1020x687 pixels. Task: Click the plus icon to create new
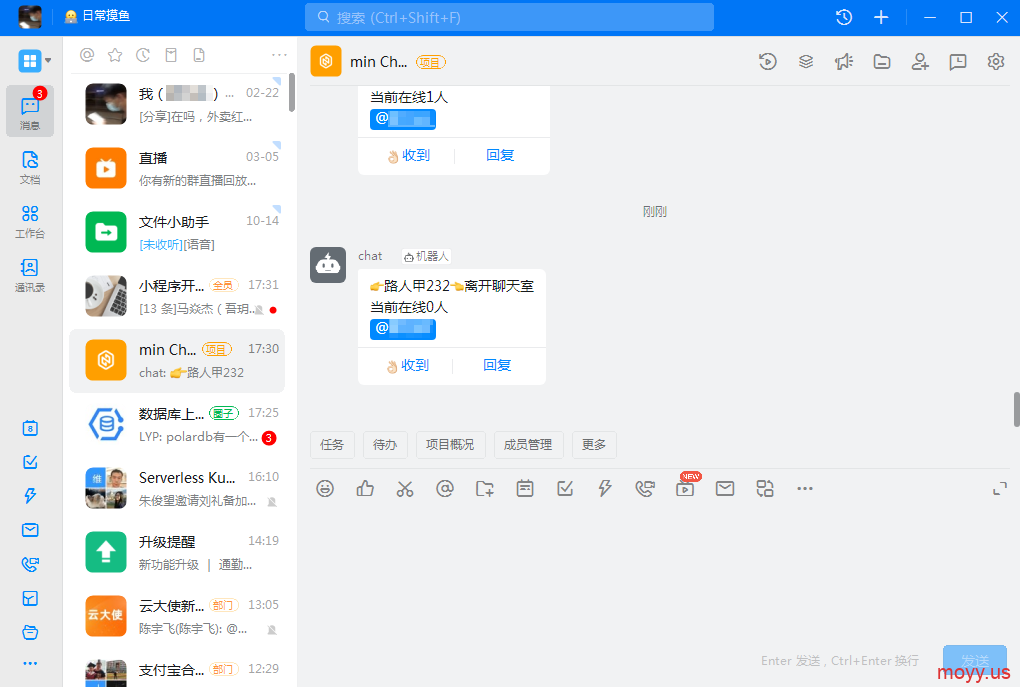click(881, 18)
